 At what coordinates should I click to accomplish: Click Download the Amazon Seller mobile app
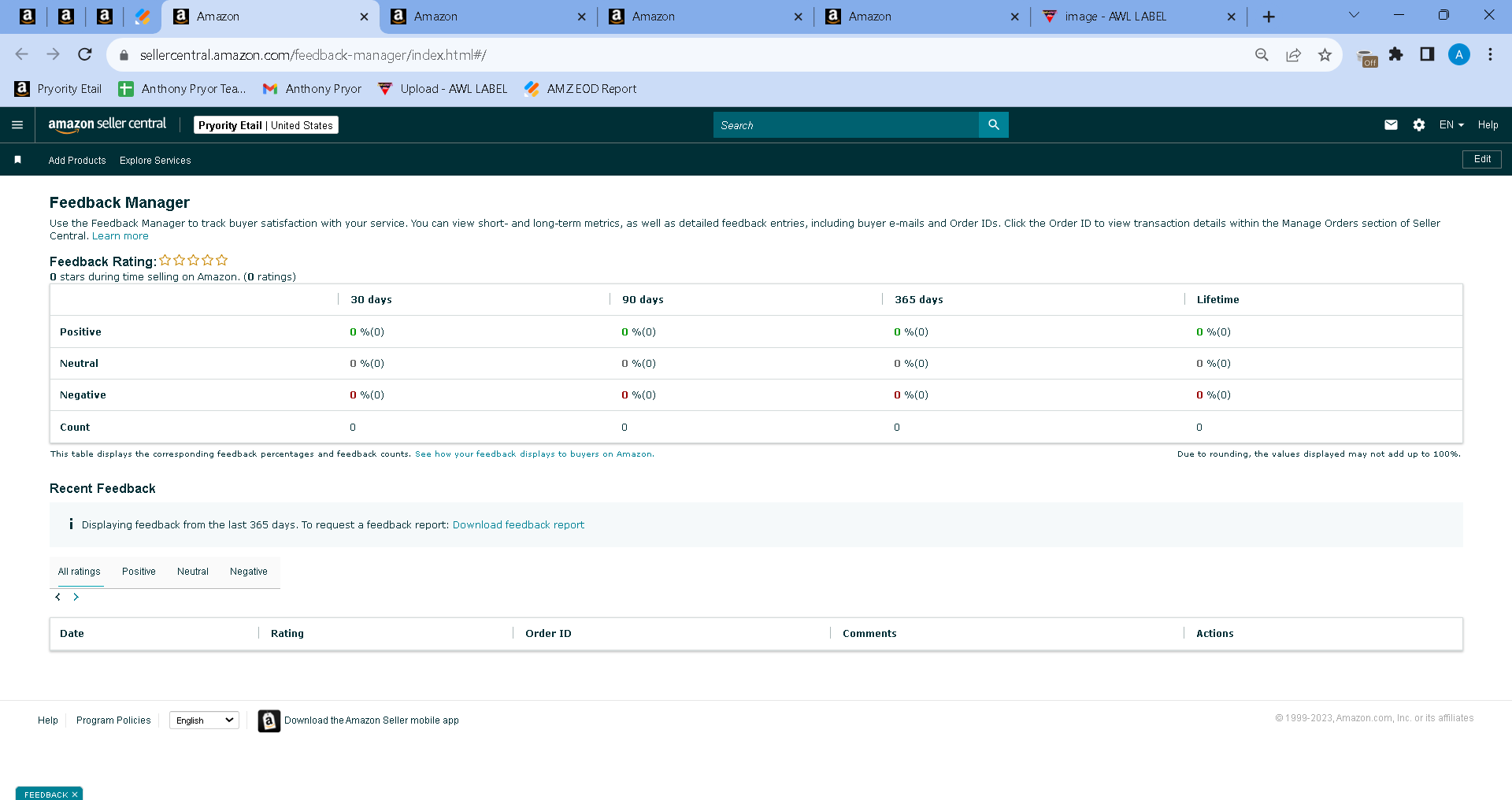coord(372,720)
